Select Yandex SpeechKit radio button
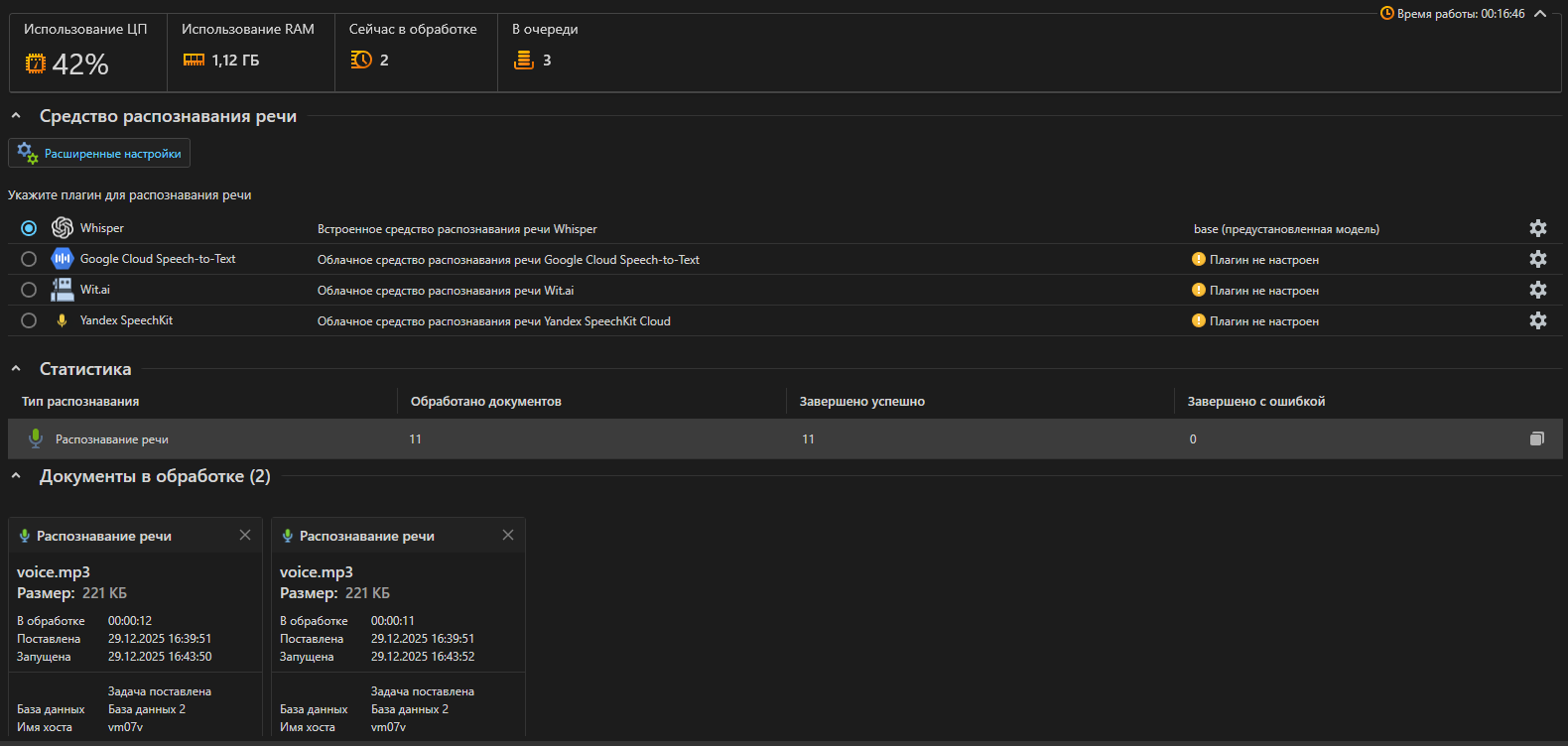Image resolution: width=1568 pixels, height=747 pixels. [x=29, y=320]
